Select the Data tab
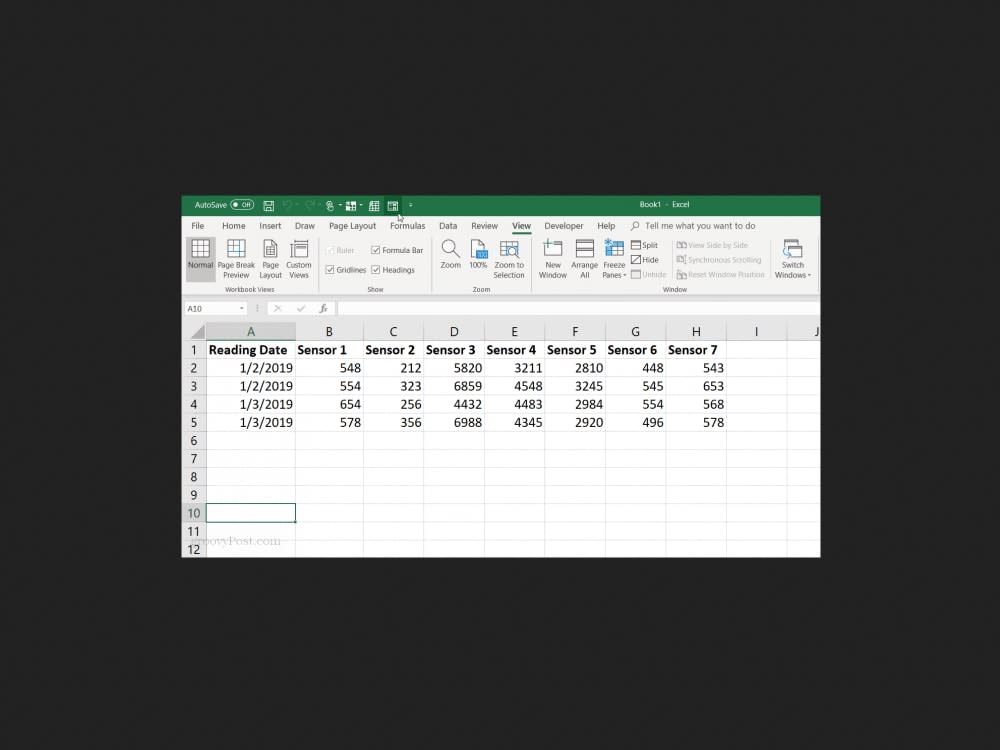Viewport: 1000px width, 750px height. coord(448,226)
